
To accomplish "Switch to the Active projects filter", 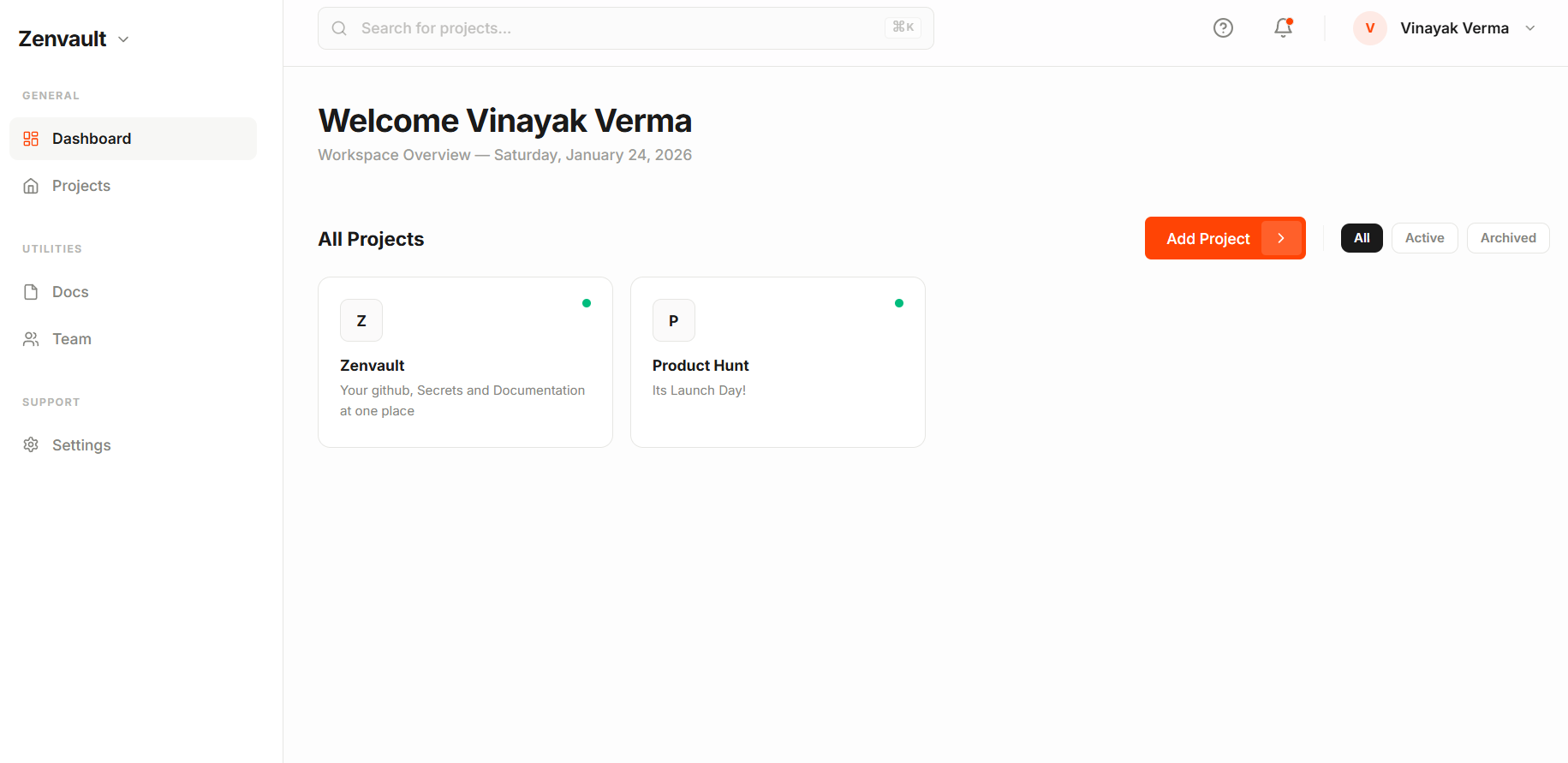I will [x=1424, y=237].
